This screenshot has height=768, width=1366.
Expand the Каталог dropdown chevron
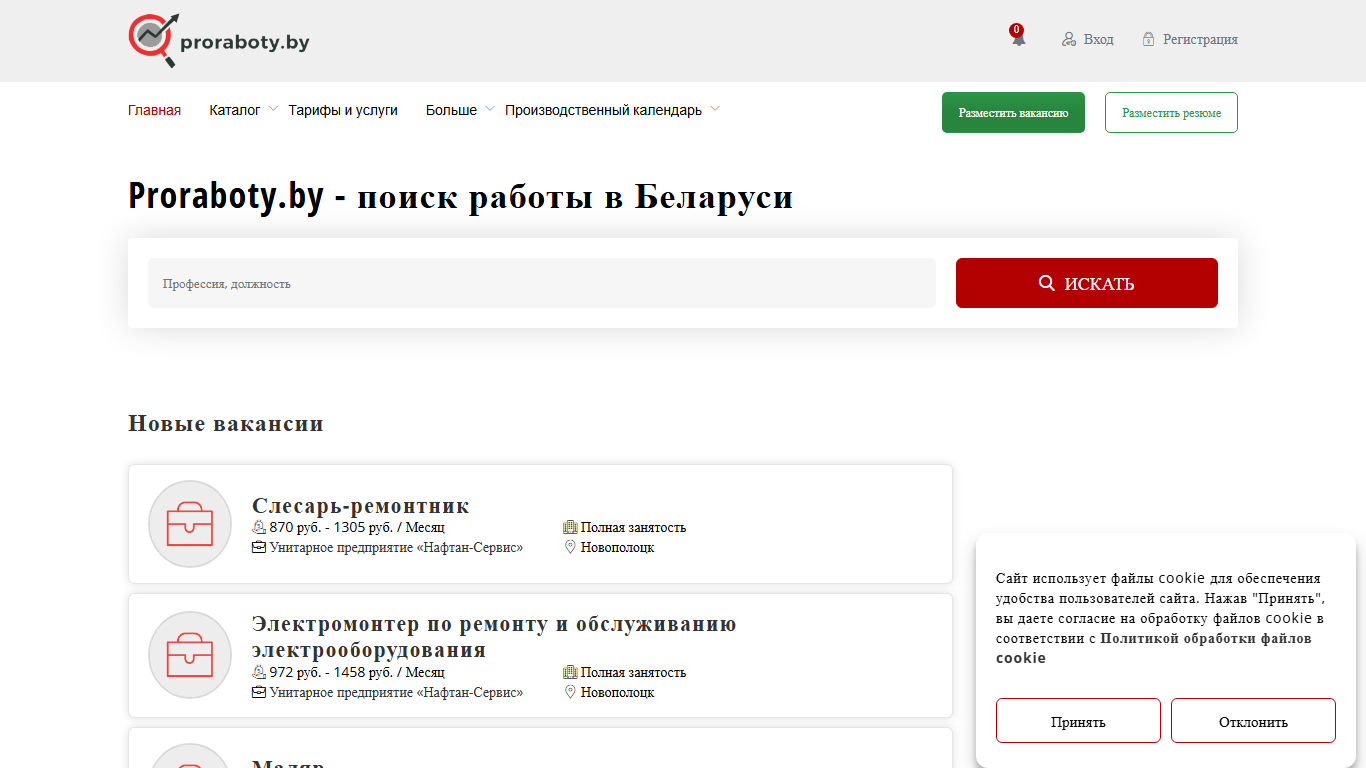(273, 109)
